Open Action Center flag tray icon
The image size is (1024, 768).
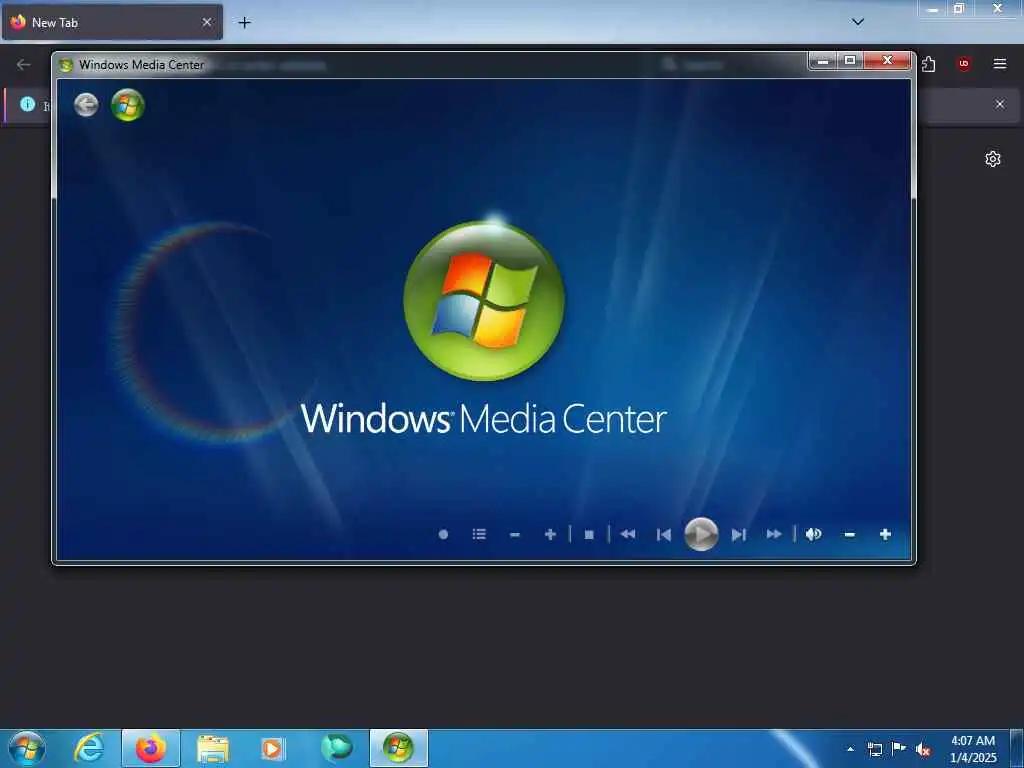pyautogui.click(x=899, y=749)
